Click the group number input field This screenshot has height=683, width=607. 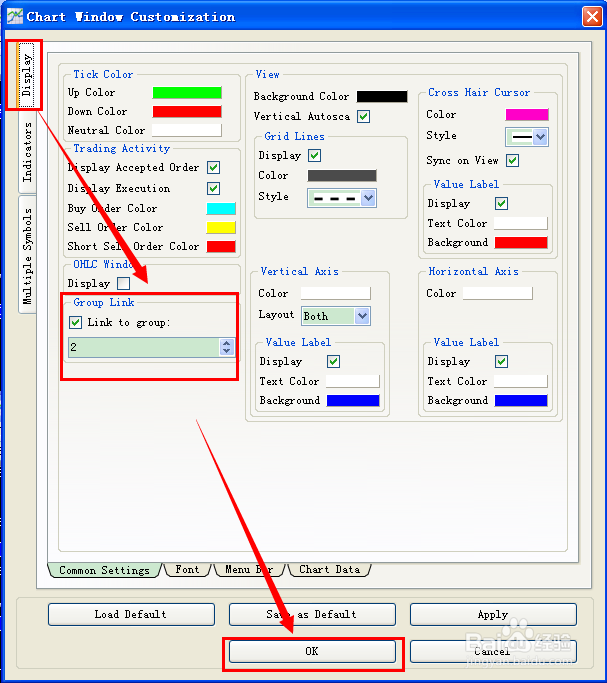pos(144,347)
